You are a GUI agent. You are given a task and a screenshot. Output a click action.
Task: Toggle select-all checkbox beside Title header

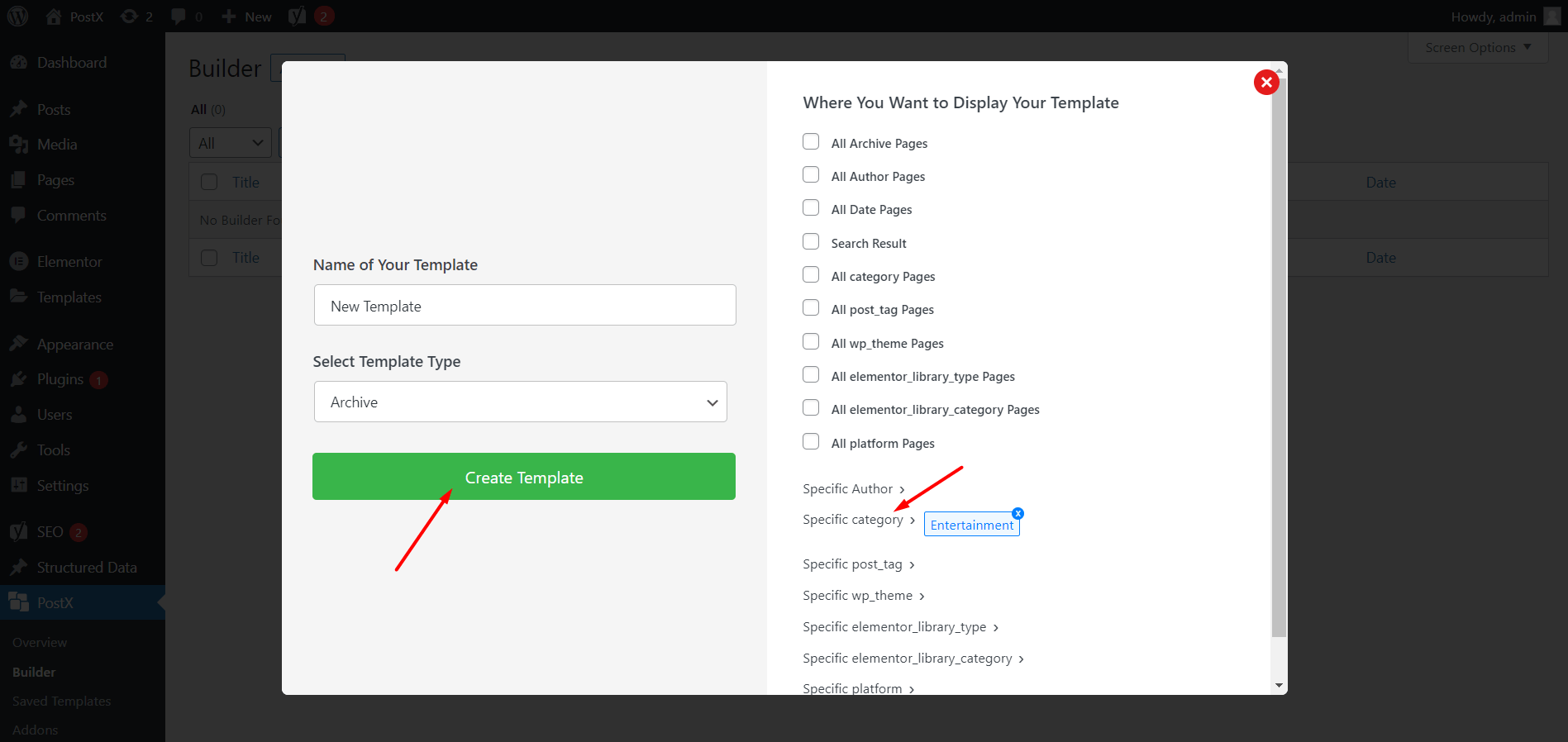[x=209, y=182]
